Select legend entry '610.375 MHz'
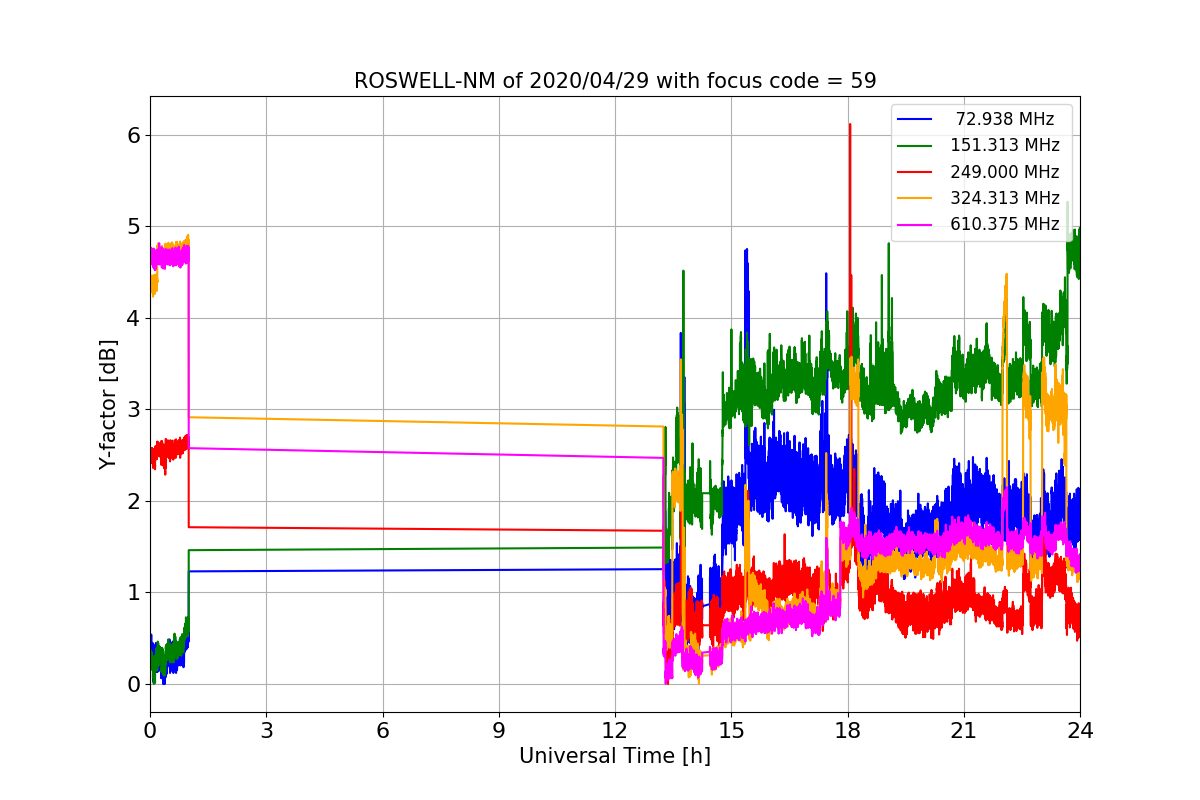This screenshot has width=1200, height=800. coord(1005,224)
